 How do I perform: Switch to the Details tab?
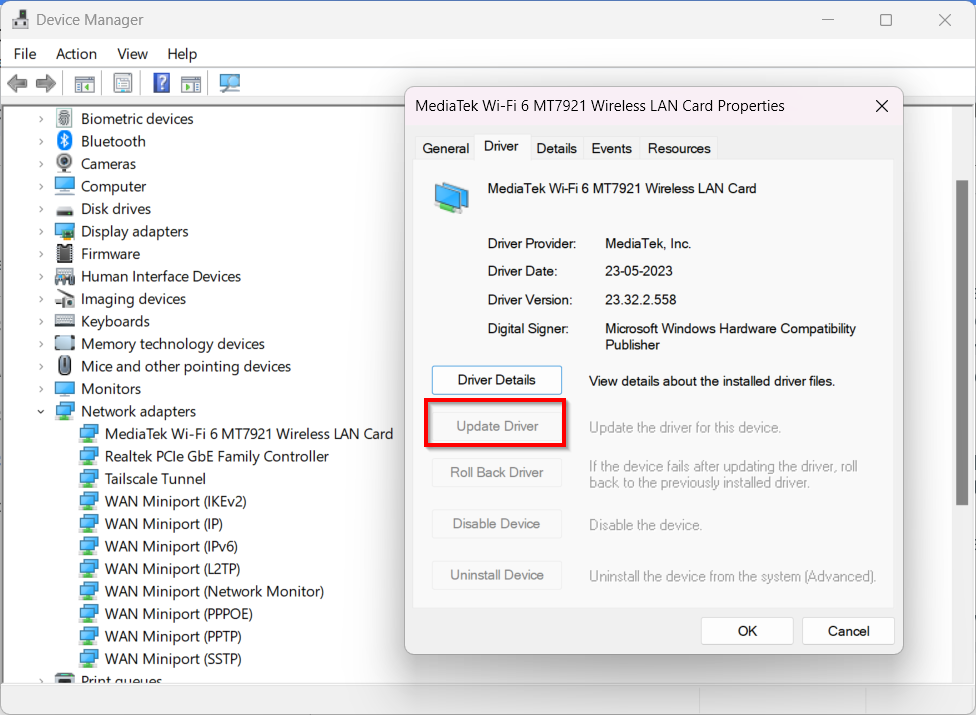click(556, 148)
